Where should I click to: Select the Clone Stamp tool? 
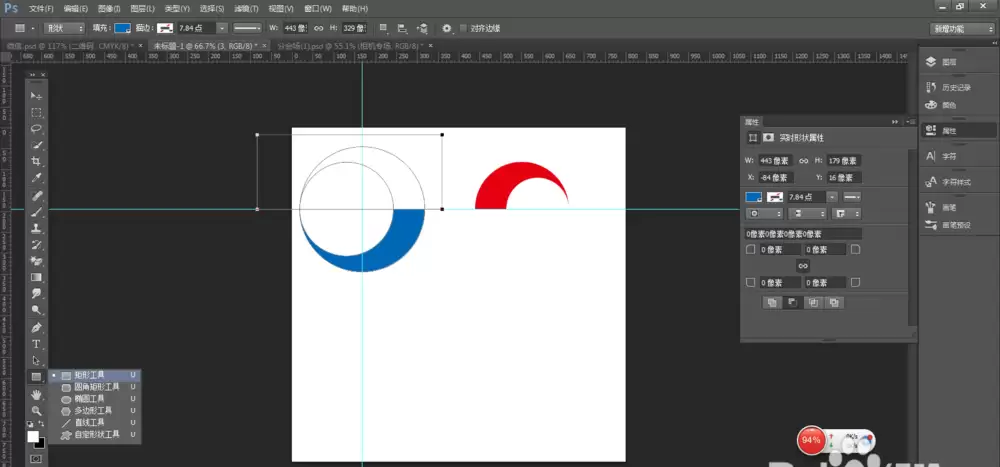[36, 228]
